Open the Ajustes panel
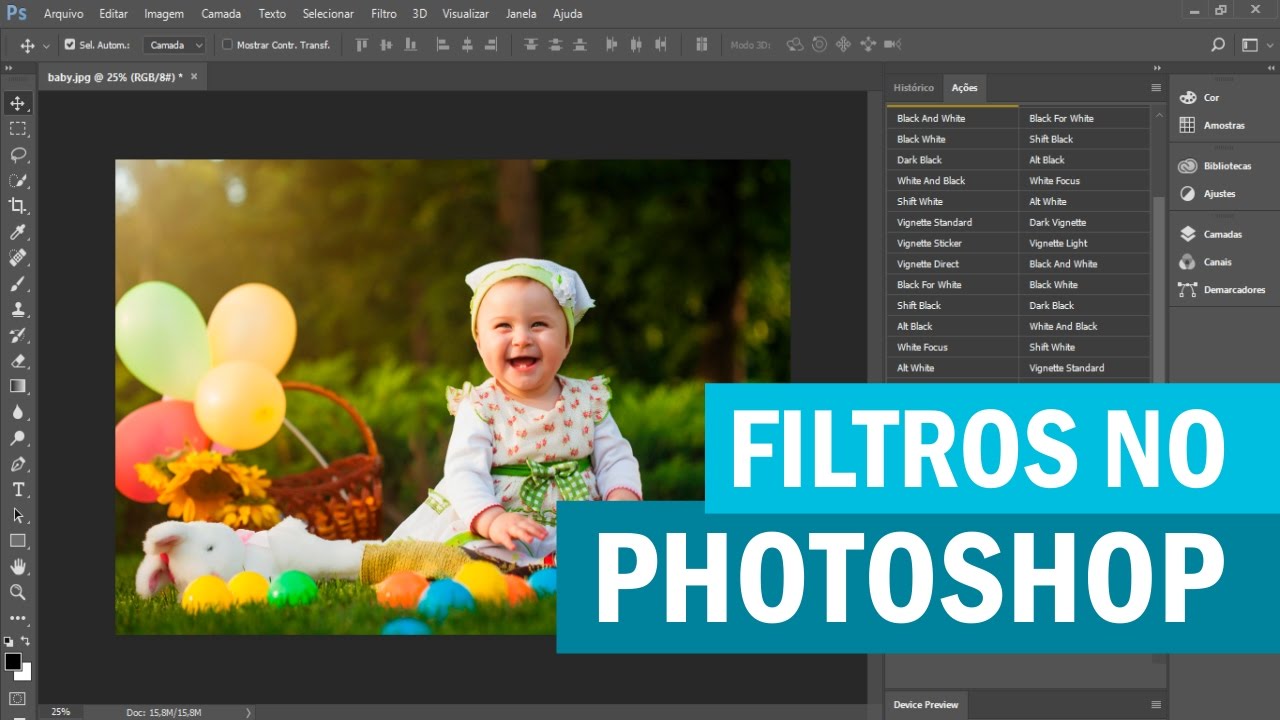The image size is (1280, 720). click(1206, 194)
